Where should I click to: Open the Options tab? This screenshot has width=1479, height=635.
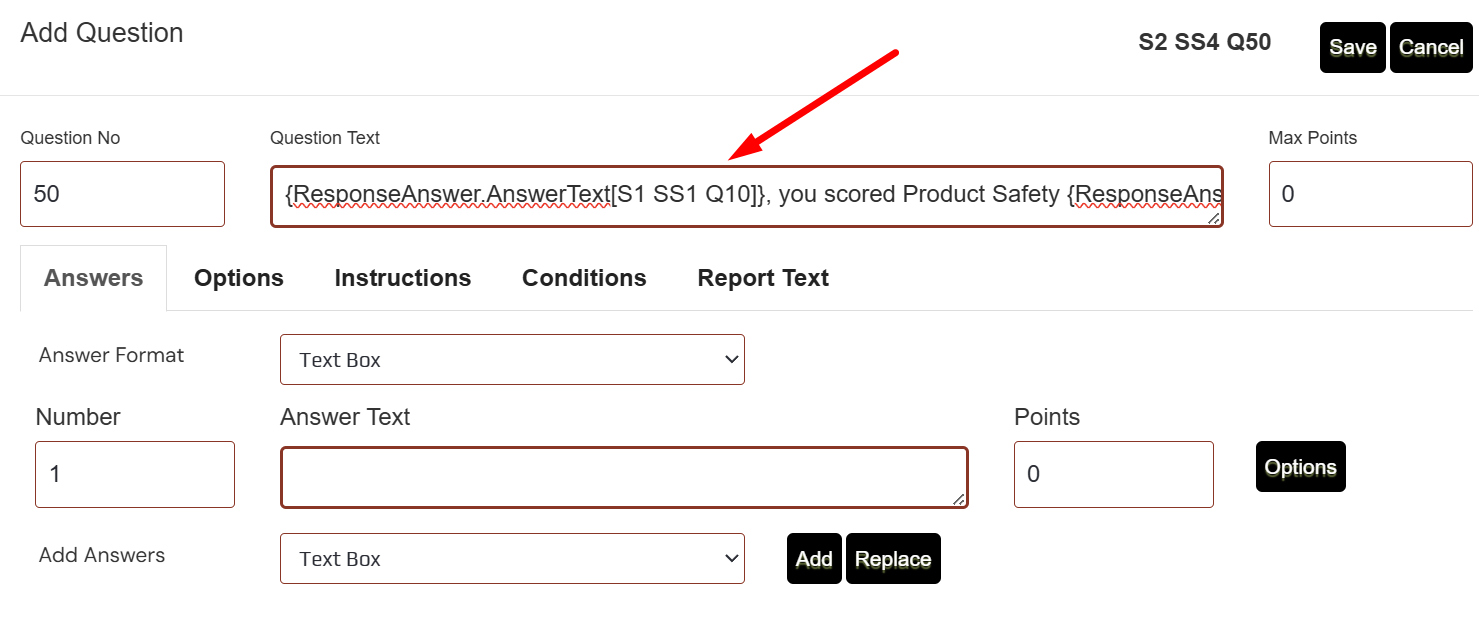239,278
